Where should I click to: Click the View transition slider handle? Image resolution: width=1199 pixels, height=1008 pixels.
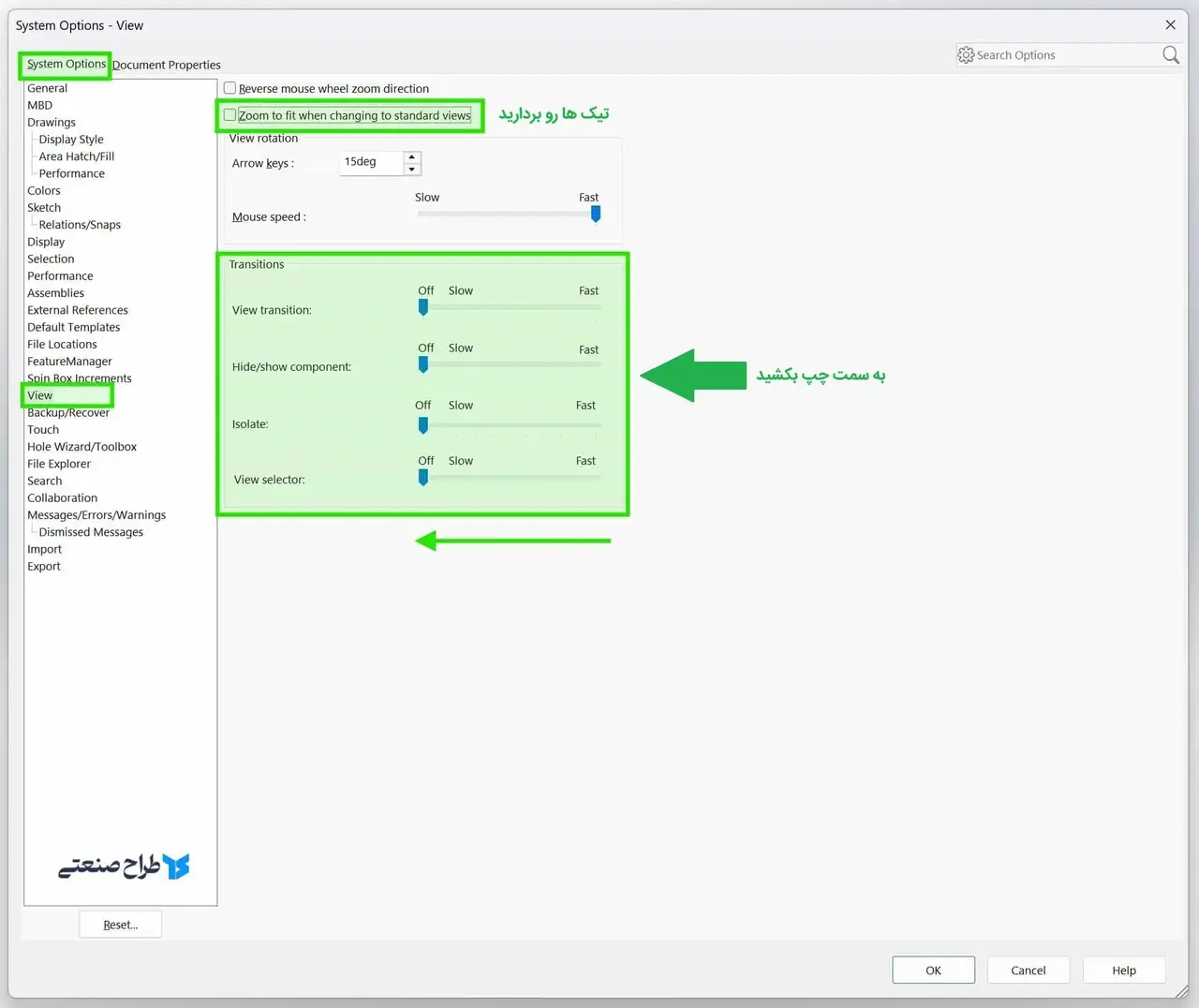coord(423,307)
